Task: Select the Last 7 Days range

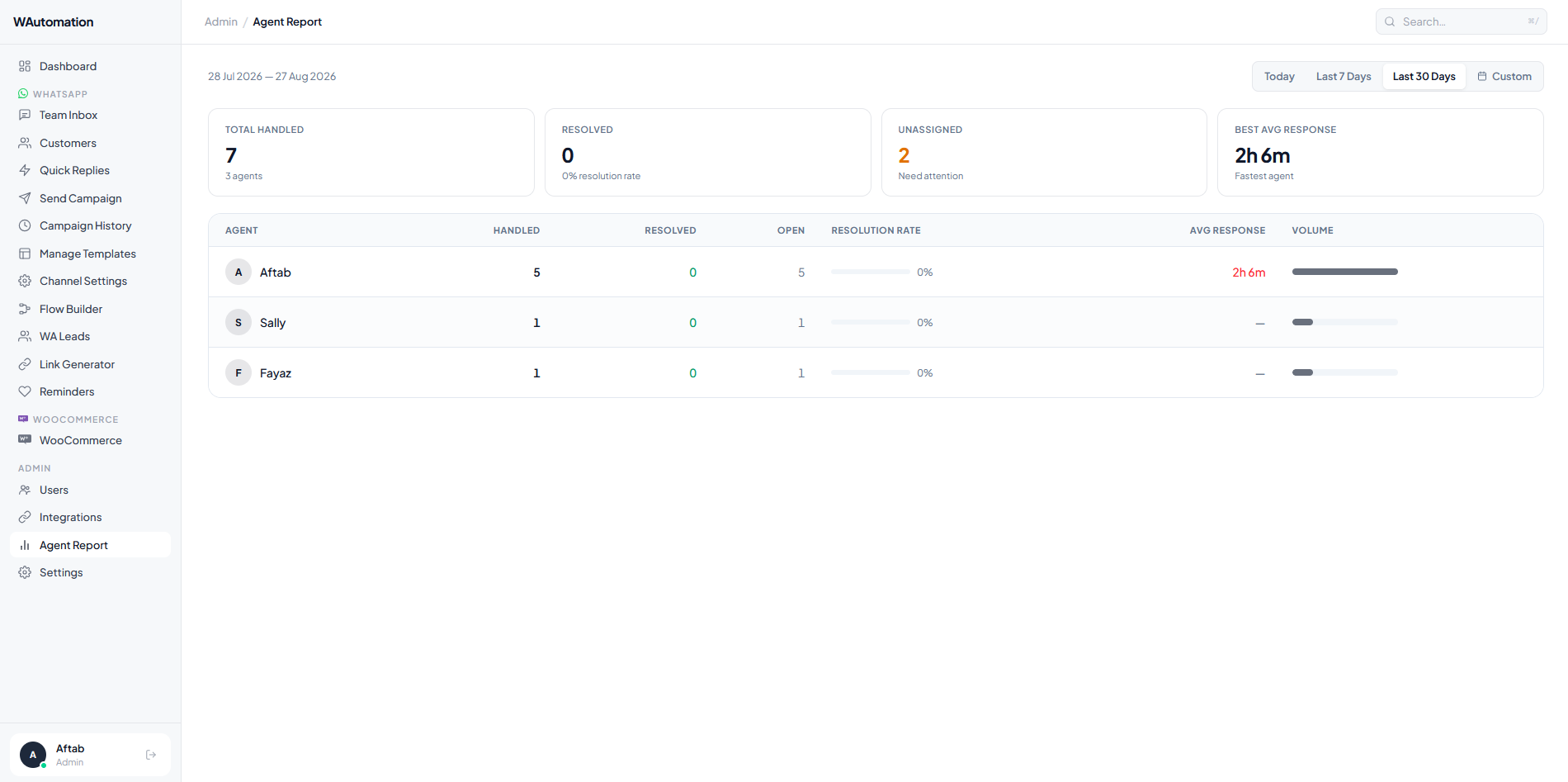Action: click(1344, 77)
